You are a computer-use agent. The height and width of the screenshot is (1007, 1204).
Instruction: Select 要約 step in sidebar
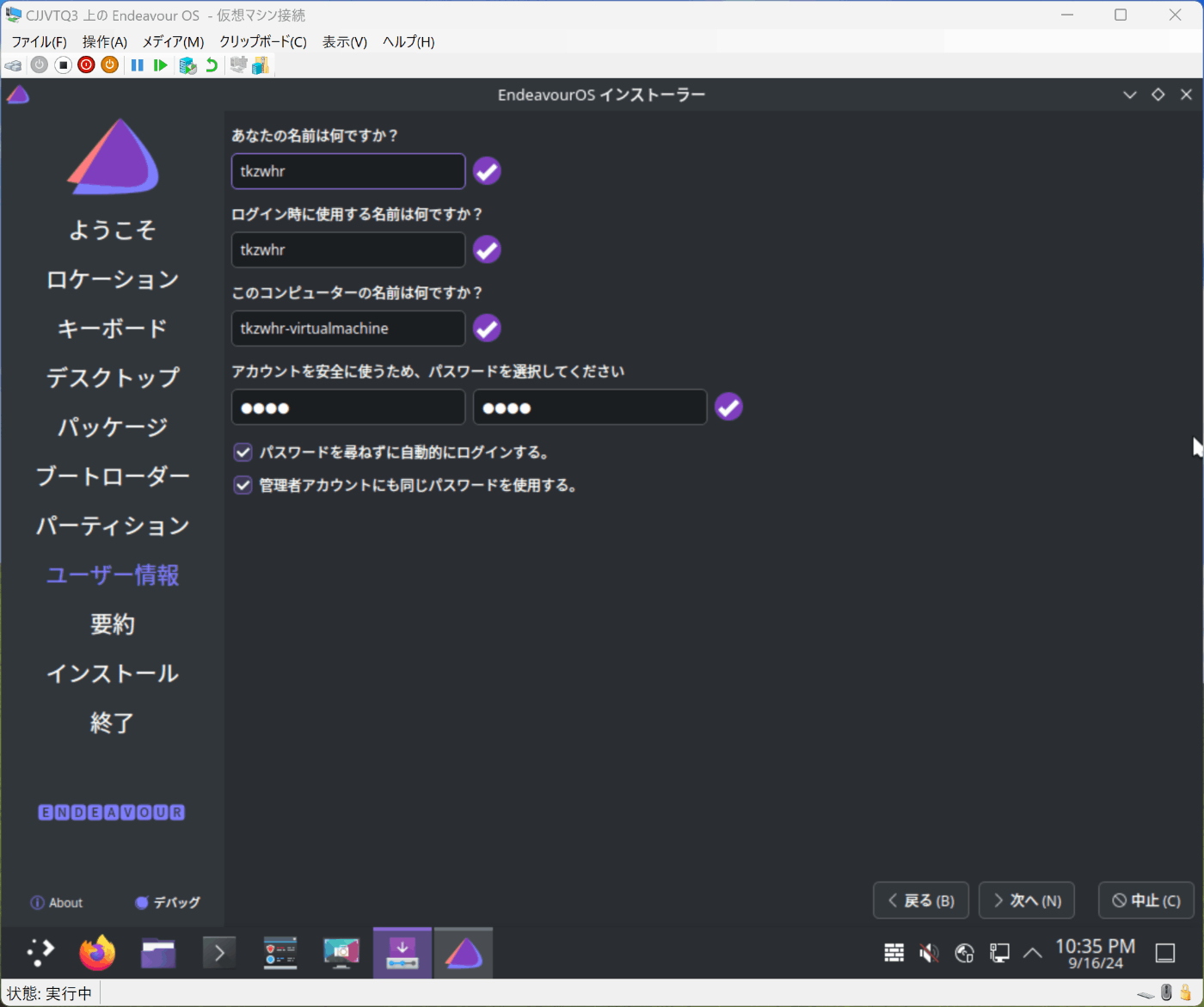(113, 624)
